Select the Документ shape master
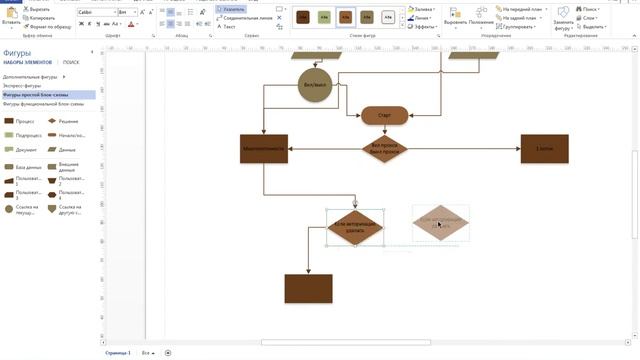640x360 pixels. [20, 150]
